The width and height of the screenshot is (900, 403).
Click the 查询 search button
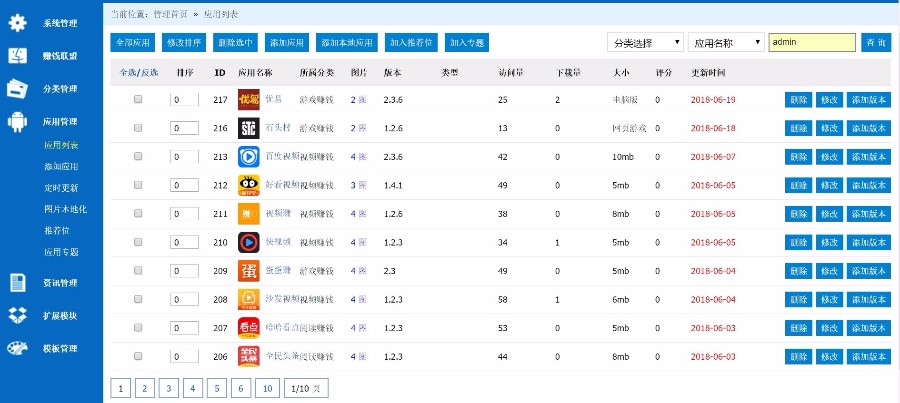876,42
